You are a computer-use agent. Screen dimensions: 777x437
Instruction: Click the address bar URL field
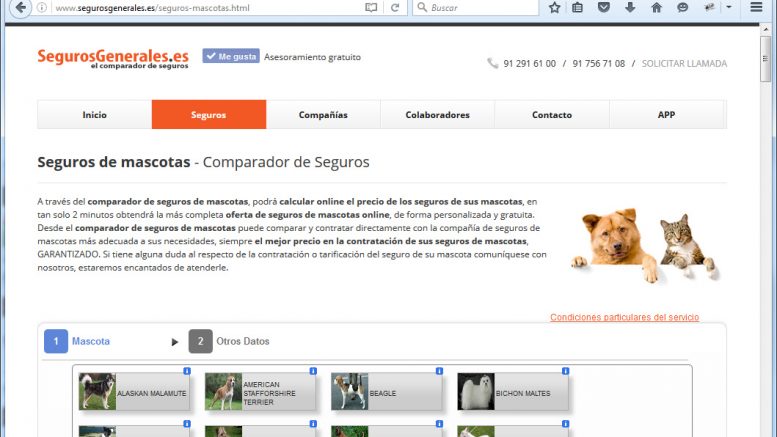coord(206,8)
